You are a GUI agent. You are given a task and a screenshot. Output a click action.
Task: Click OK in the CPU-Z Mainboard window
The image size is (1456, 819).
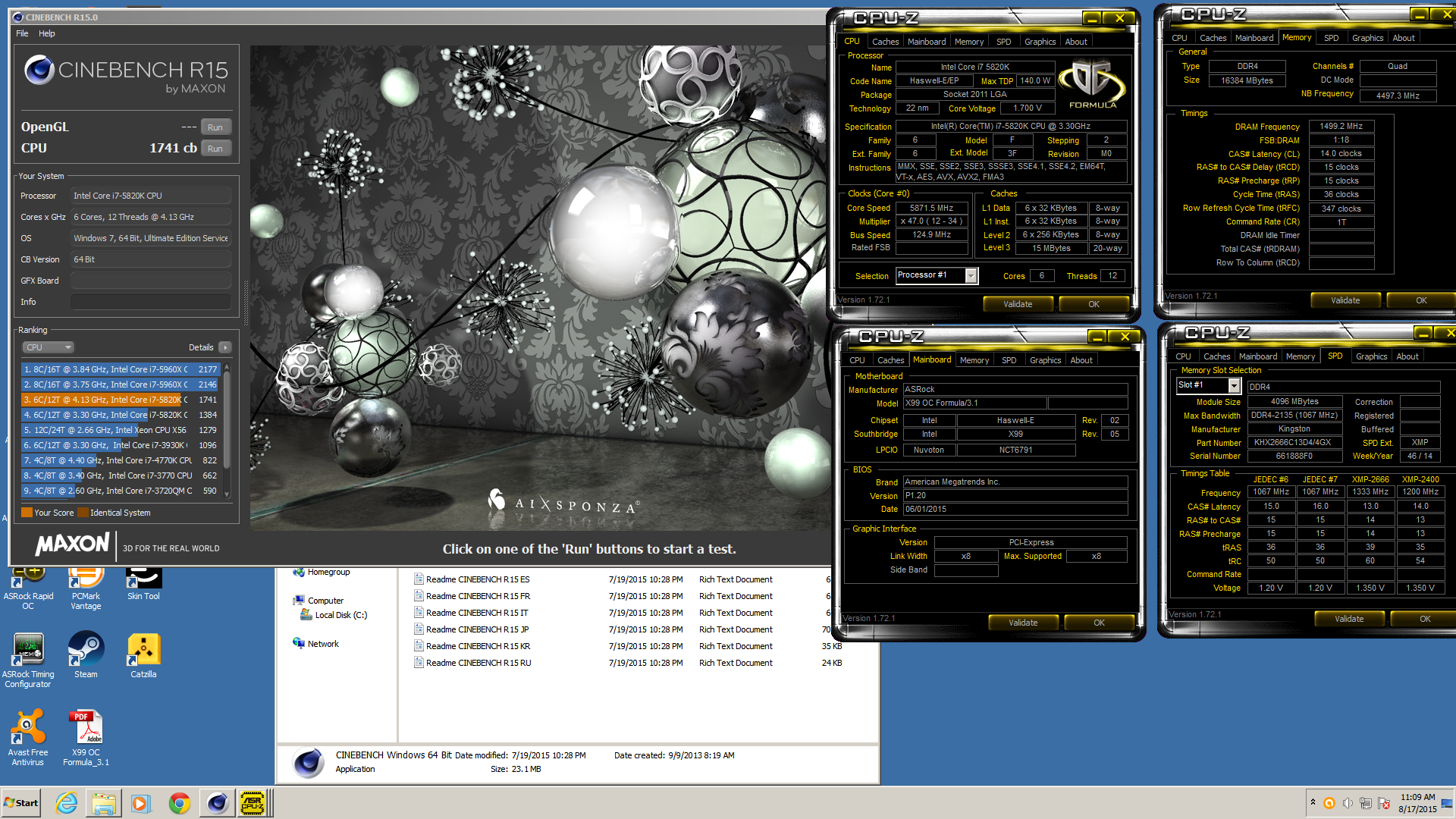coord(1099,623)
